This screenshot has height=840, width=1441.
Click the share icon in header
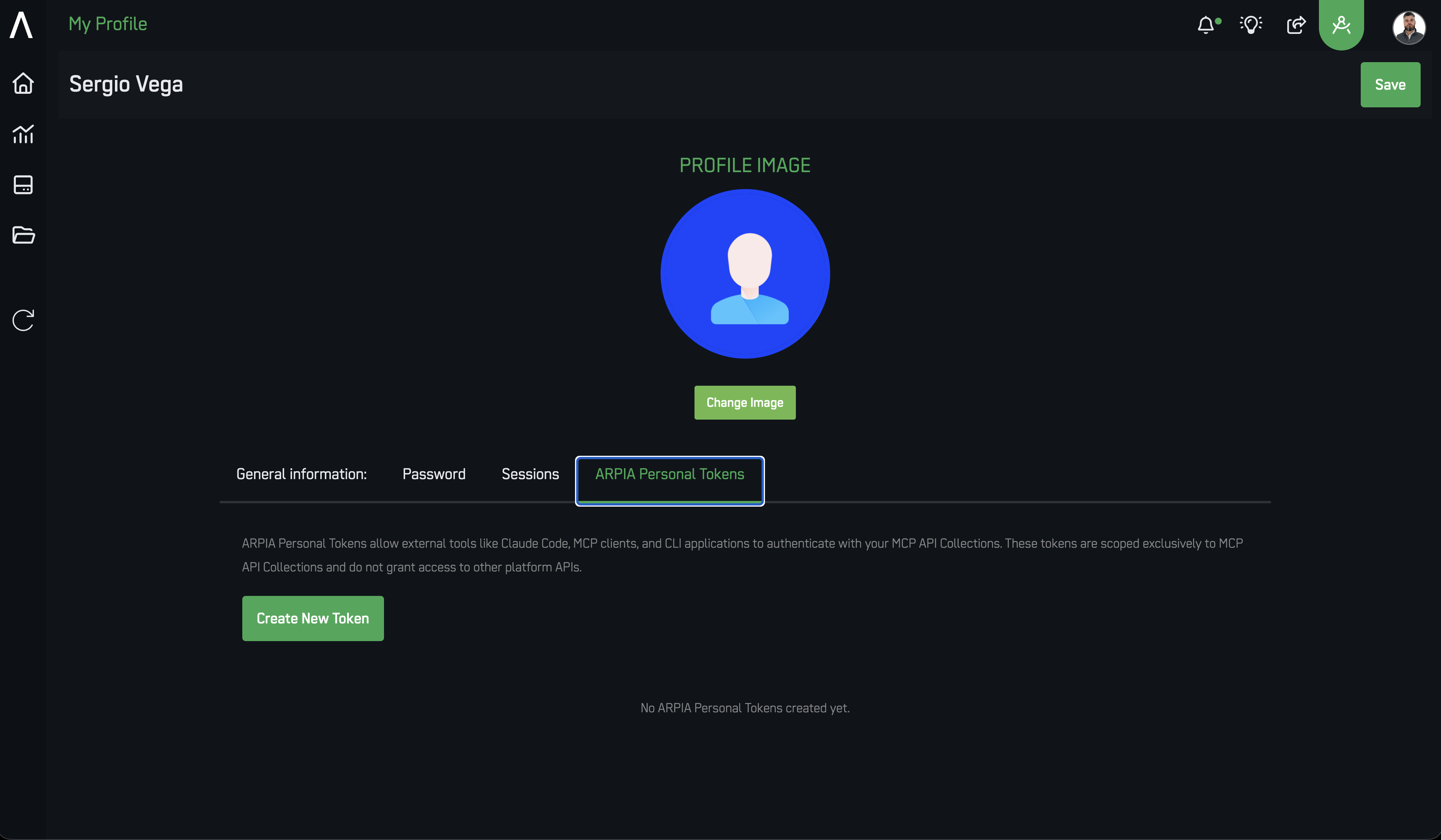[1296, 24]
